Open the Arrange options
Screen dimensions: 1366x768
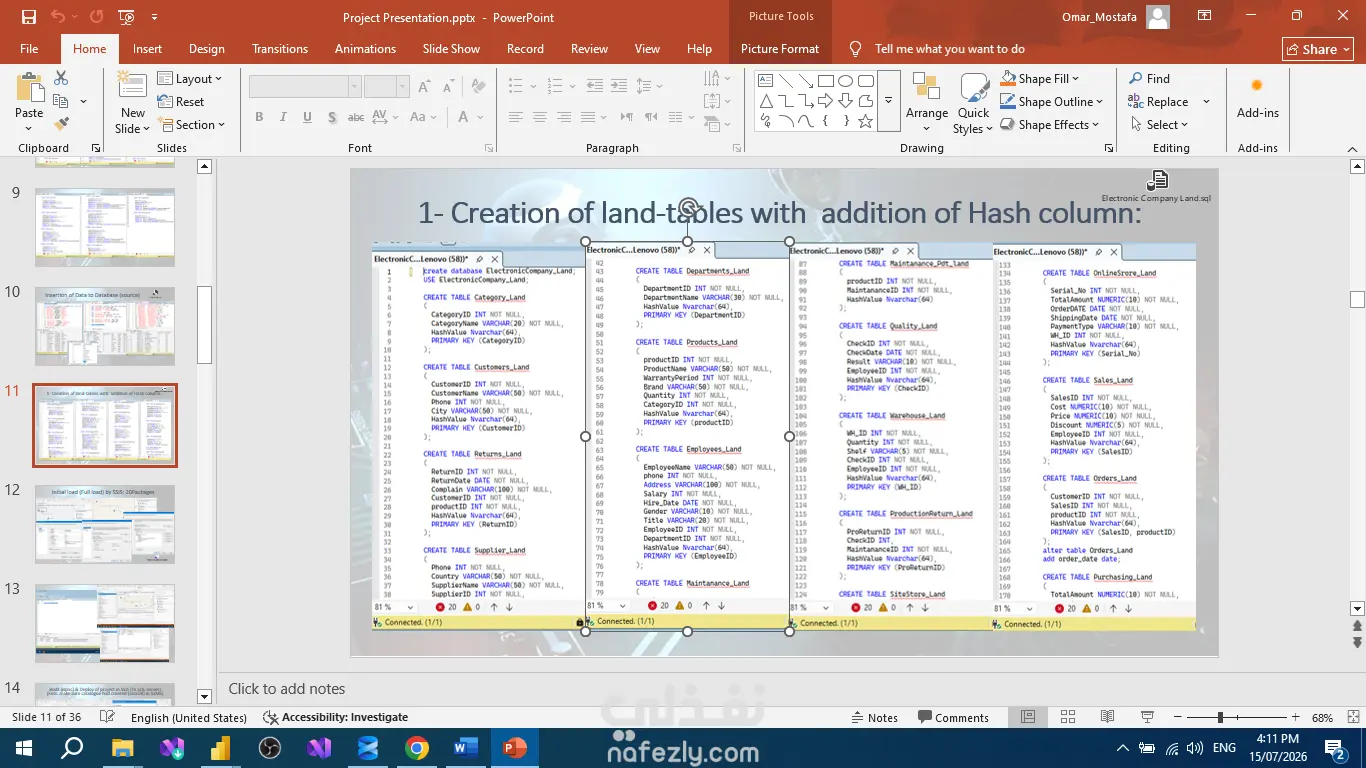(x=927, y=100)
